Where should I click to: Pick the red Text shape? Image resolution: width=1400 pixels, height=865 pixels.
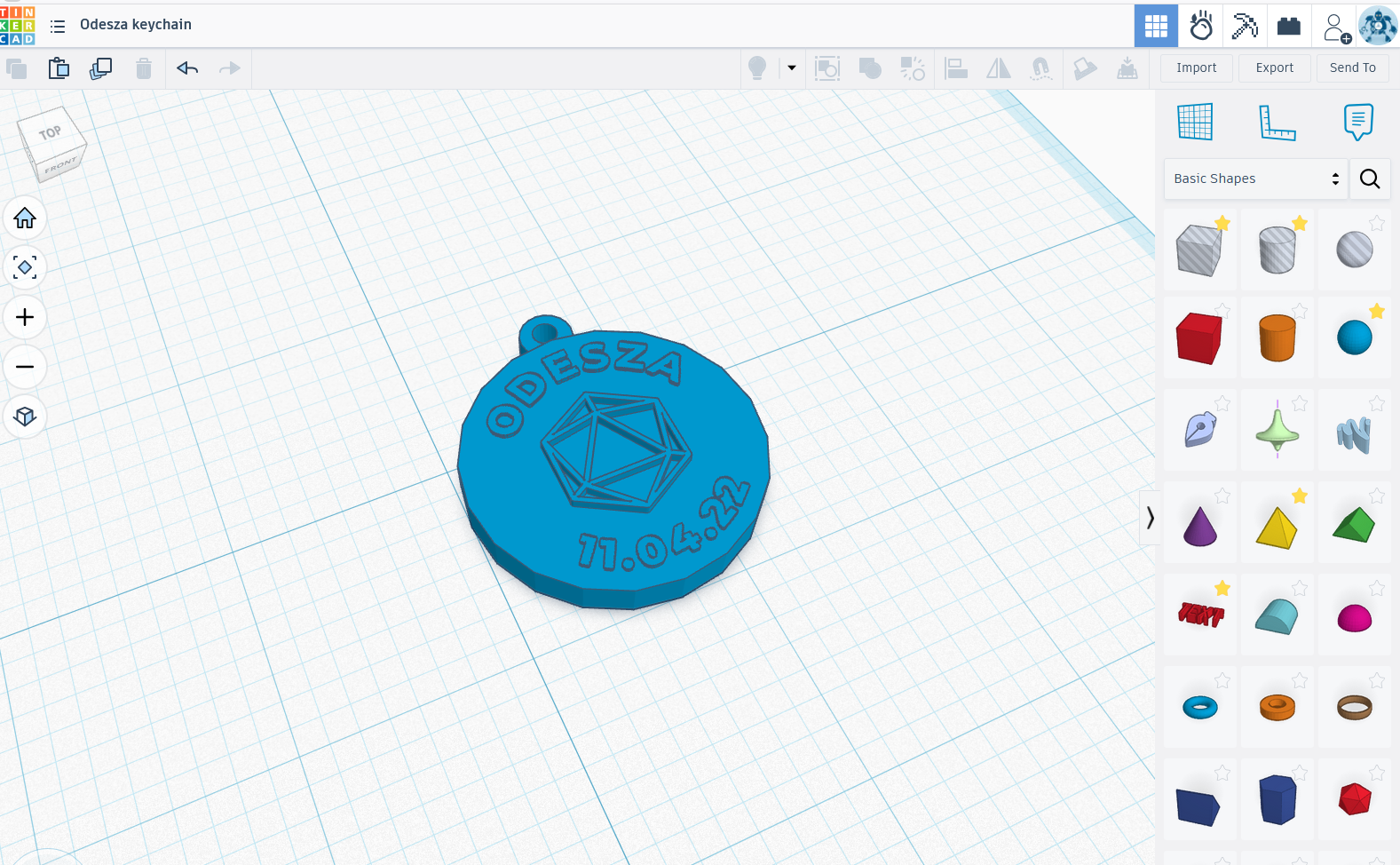1200,615
